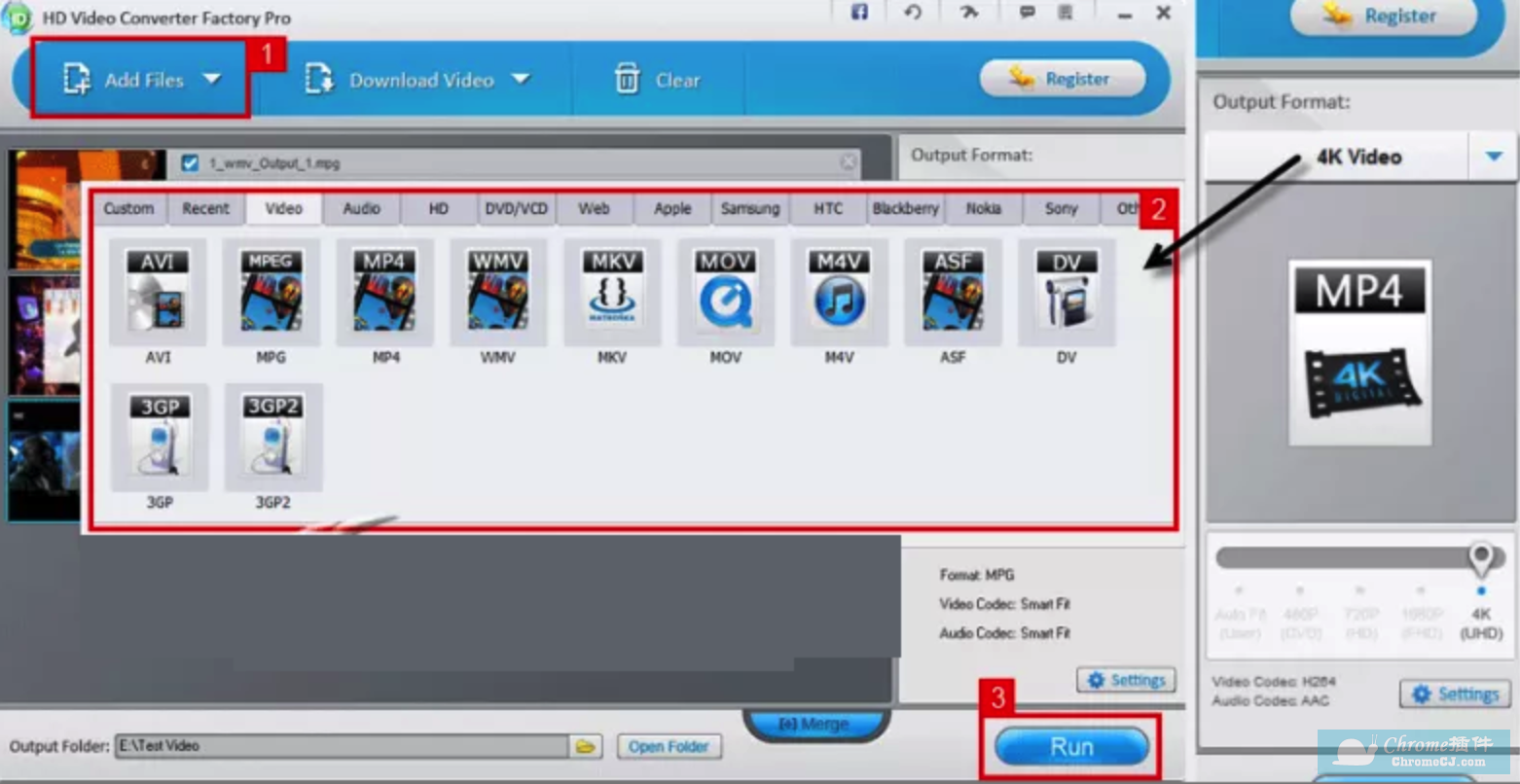Choose the MPG format icon
The image size is (1520, 784).
(x=271, y=292)
